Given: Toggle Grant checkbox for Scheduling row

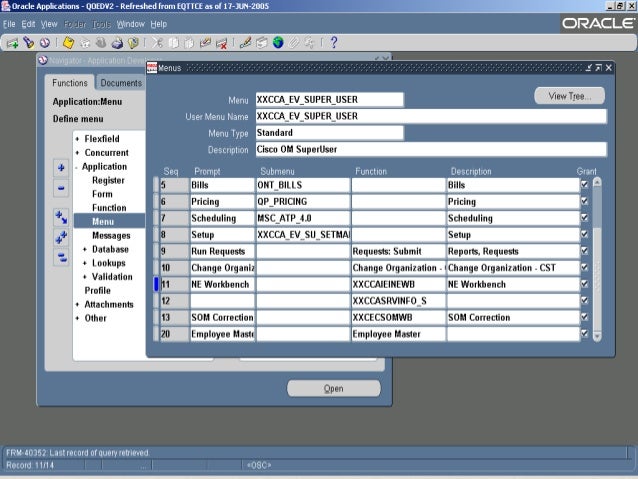Looking at the screenshot, I should (x=585, y=218).
